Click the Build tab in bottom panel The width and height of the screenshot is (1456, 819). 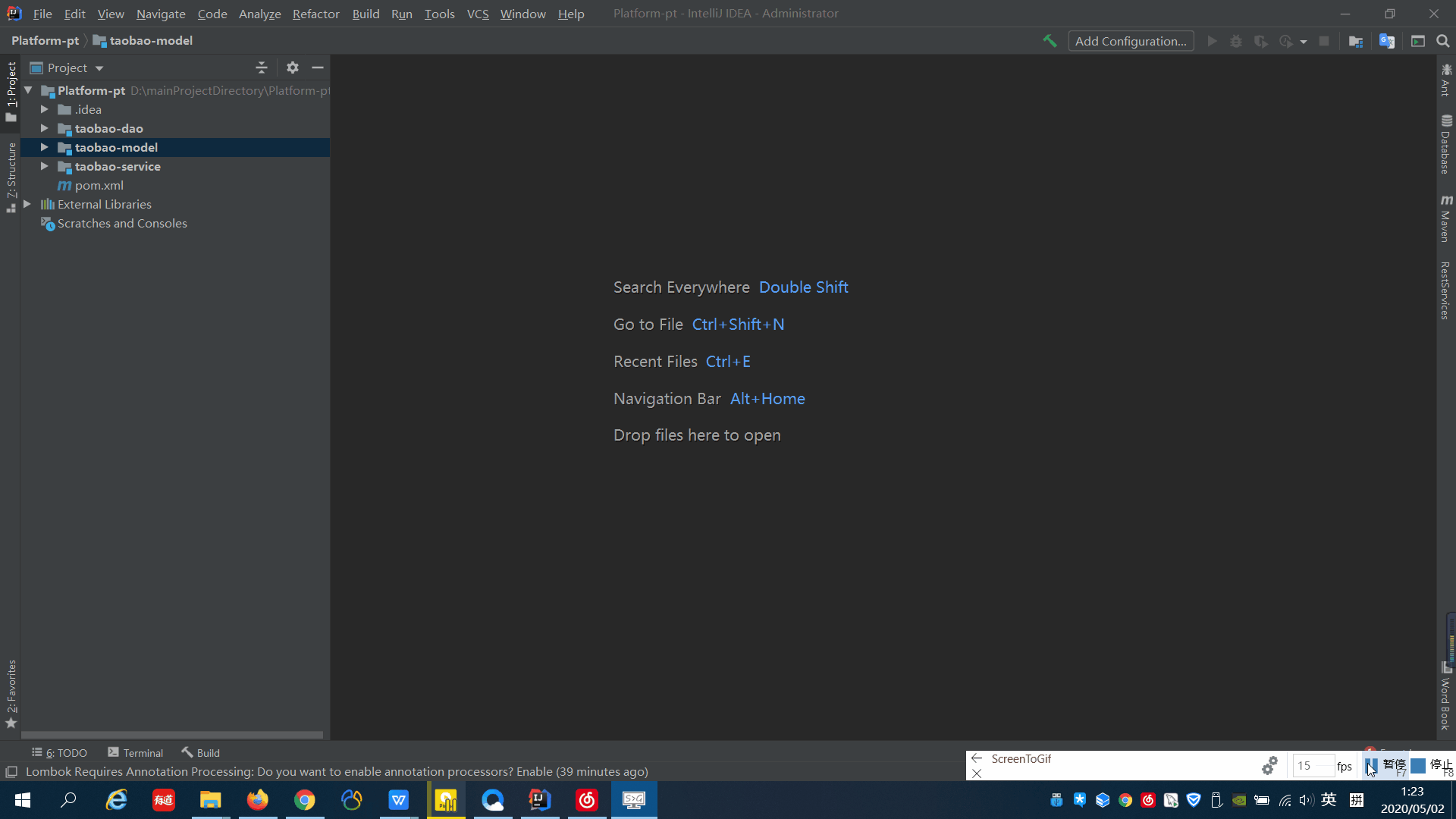[x=200, y=752]
